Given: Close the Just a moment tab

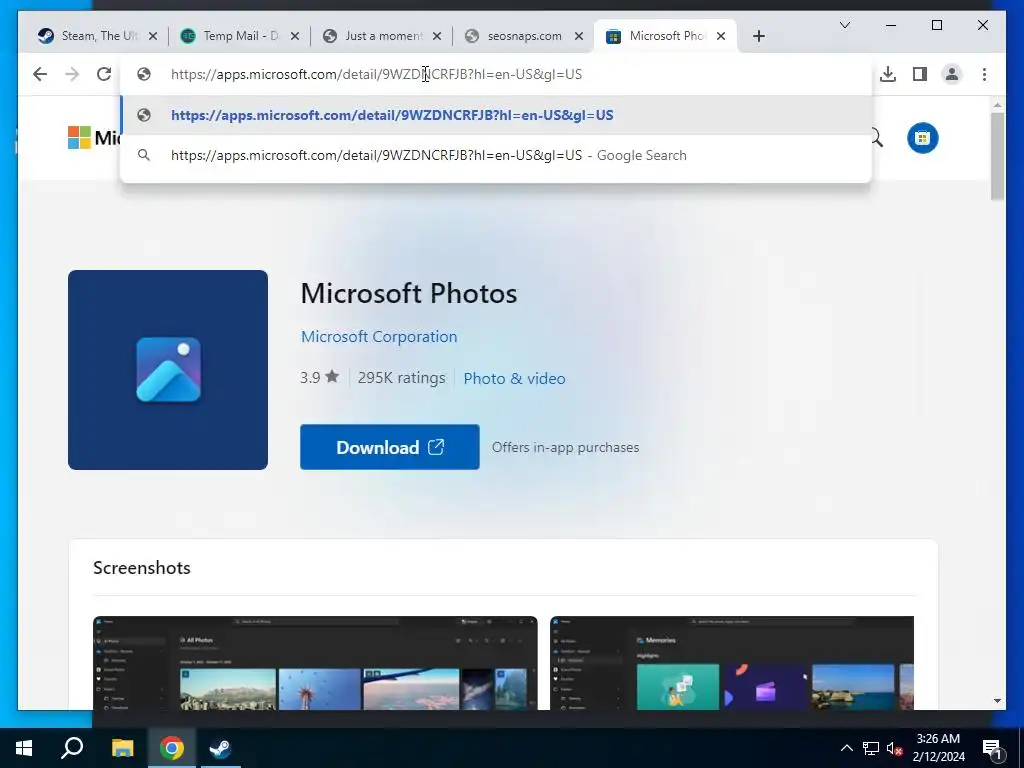Looking at the screenshot, I should coord(437,36).
